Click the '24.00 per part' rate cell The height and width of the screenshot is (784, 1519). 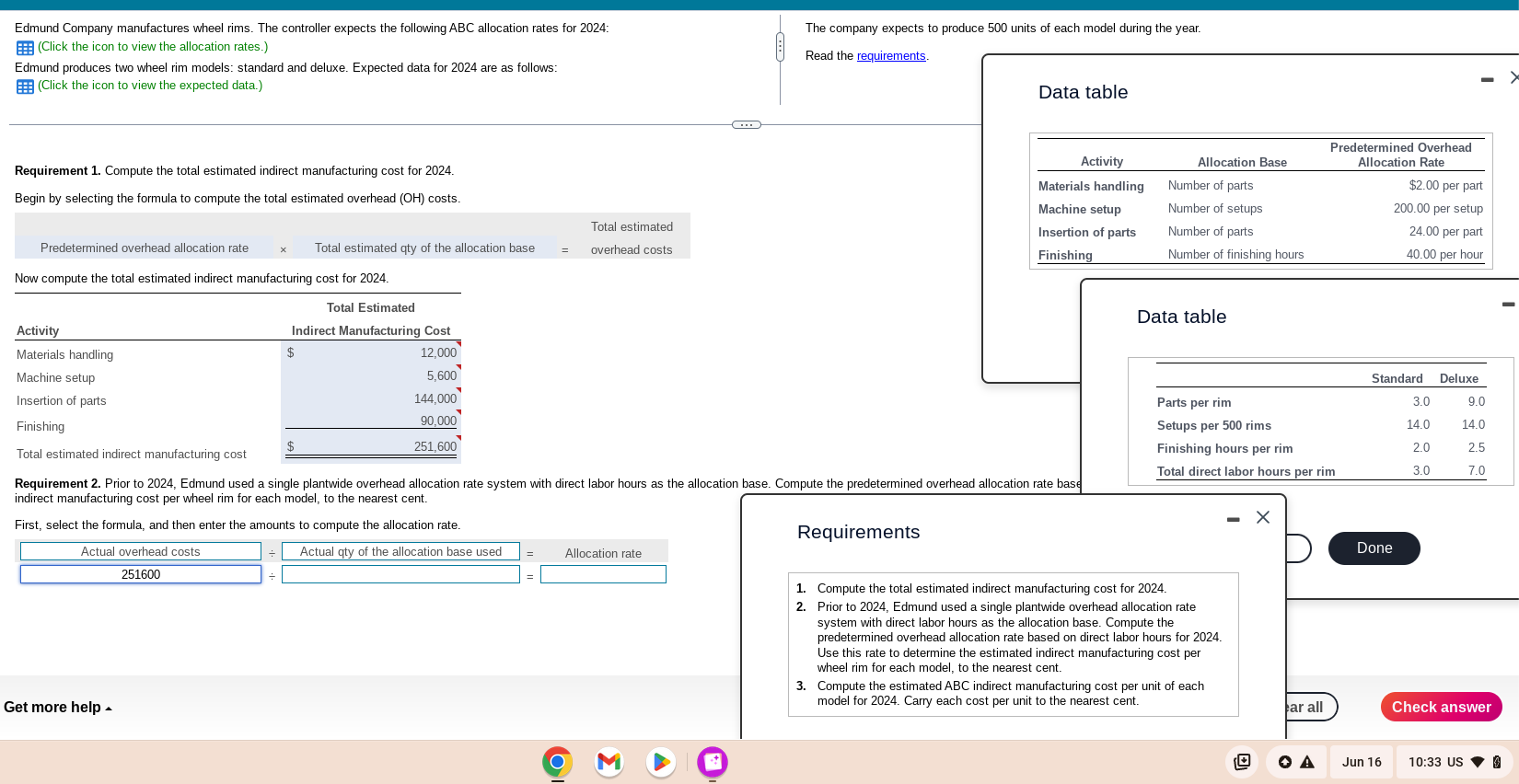coord(1445,232)
